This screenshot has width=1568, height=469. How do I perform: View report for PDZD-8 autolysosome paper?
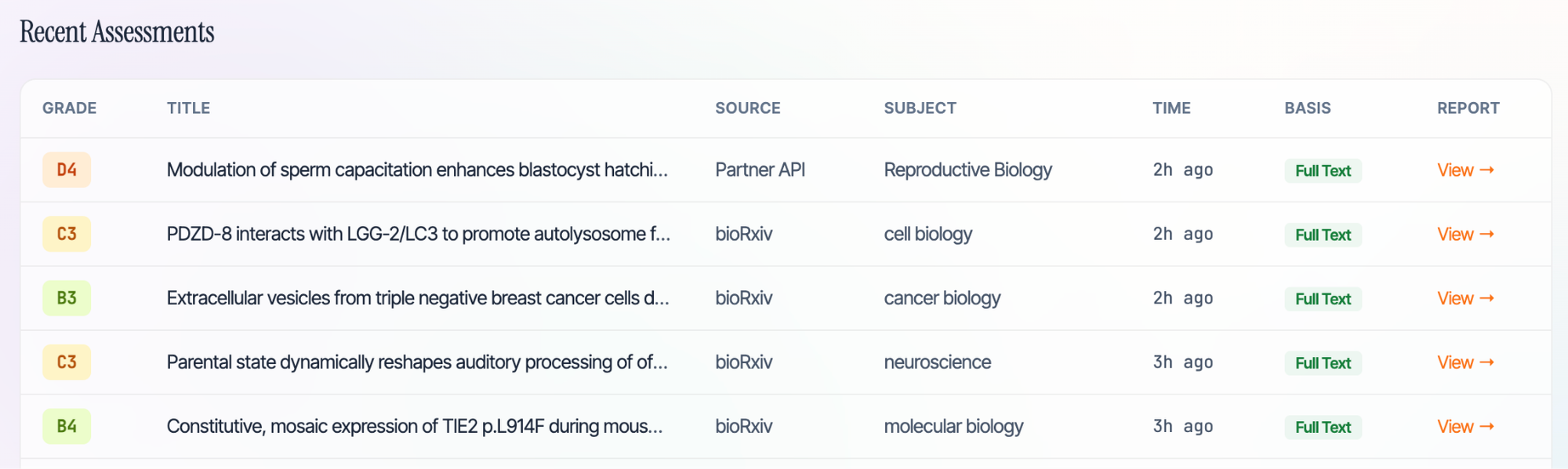click(x=1465, y=234)
